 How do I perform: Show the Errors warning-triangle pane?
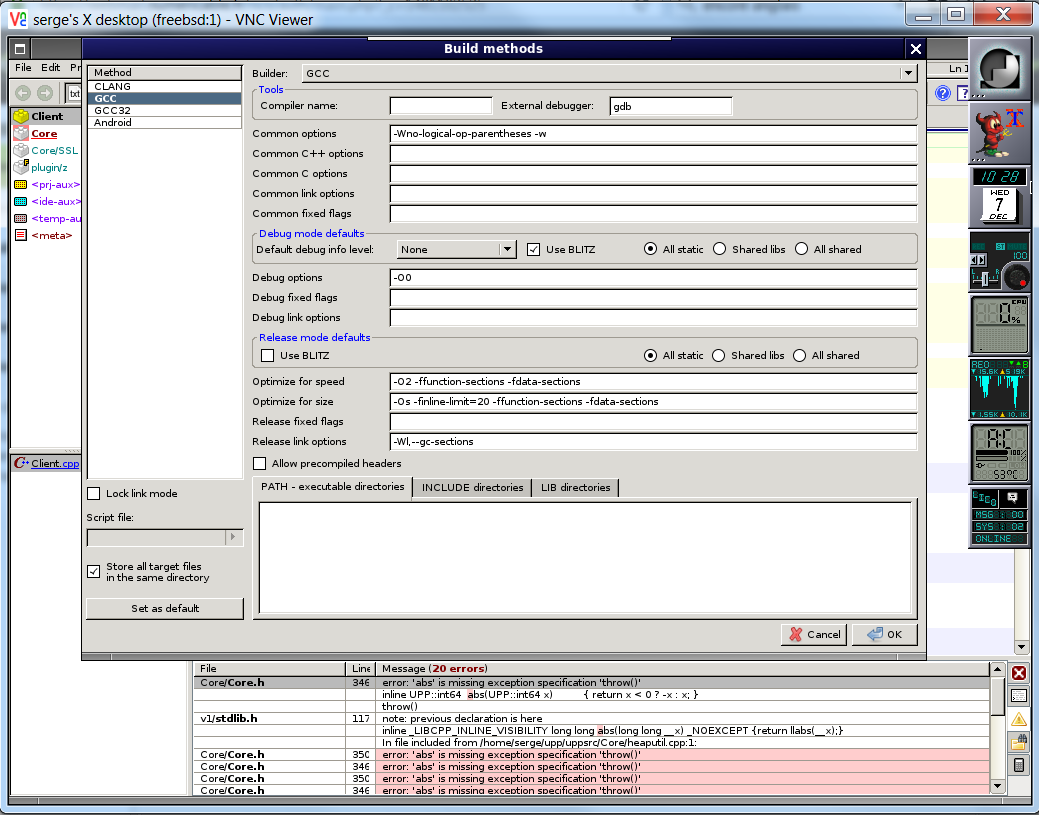pos(1019,719)
